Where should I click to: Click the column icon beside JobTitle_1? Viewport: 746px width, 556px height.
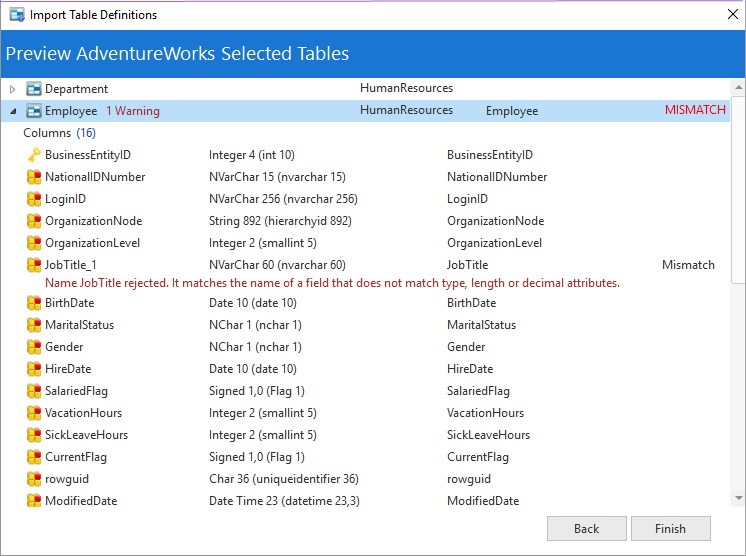pos(34,265)
